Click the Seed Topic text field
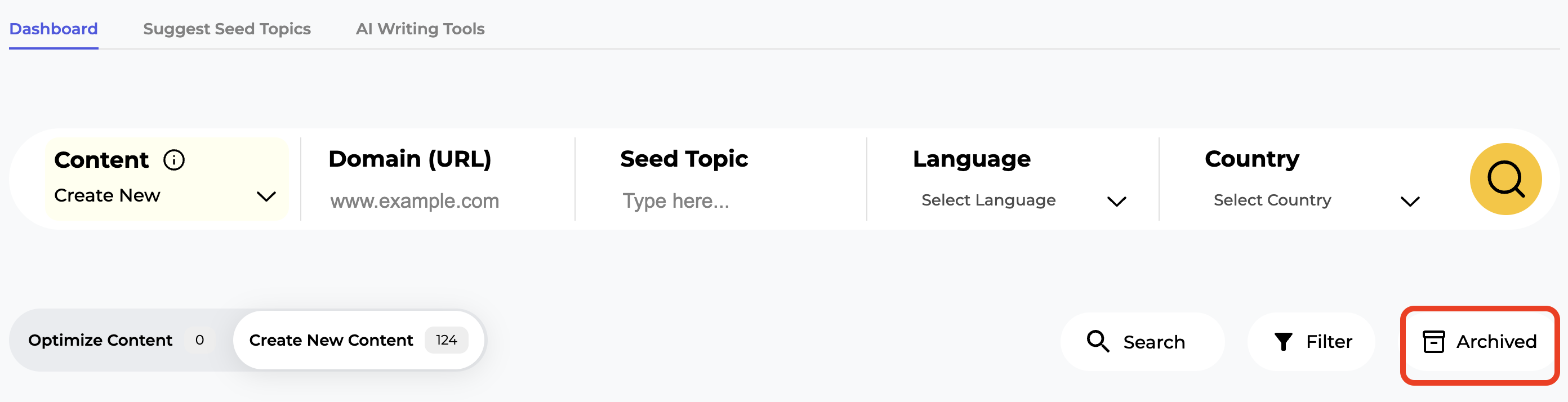Image resolution: width=1568 pixels, height=402 pixels. click(x=676, y=200)
